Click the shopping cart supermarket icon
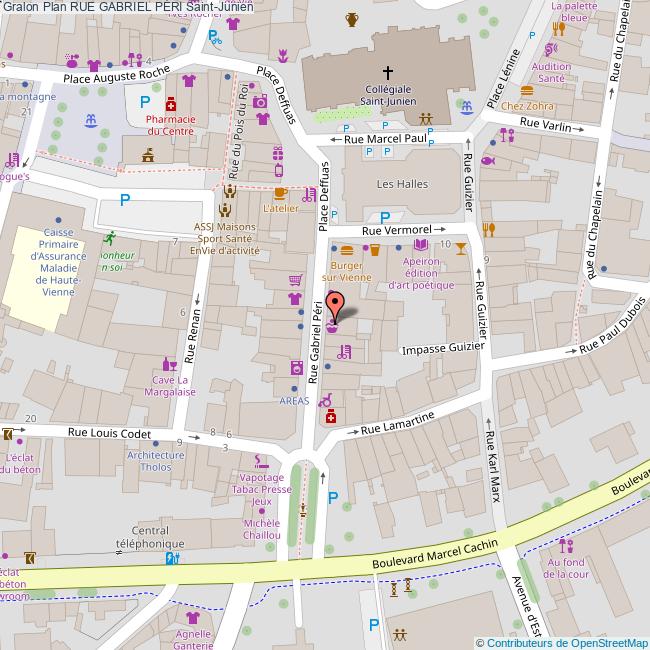Viewport: 650px width, 650px height. [295, 280]
